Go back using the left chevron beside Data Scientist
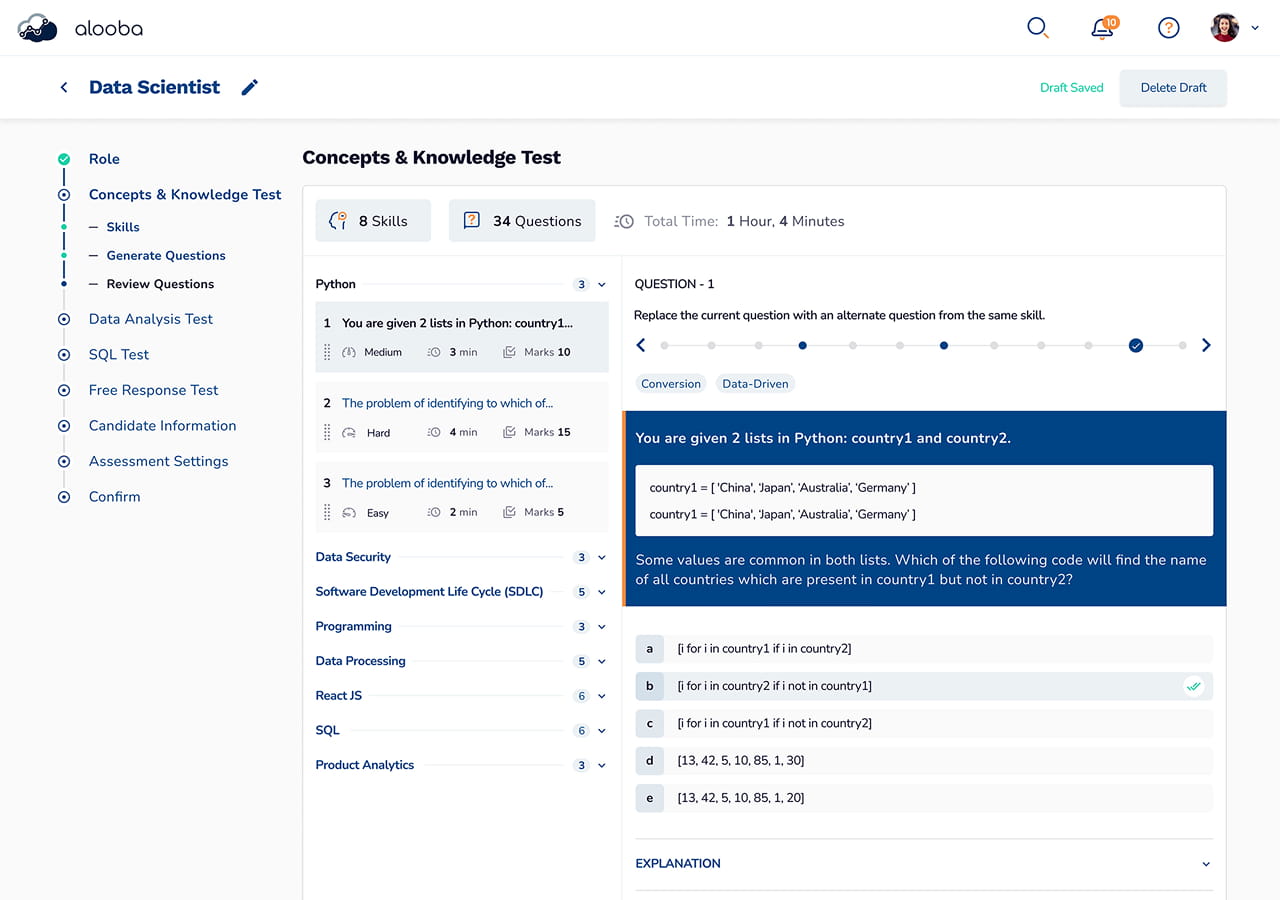The image size is (1280, 900). tap(64, 87)
